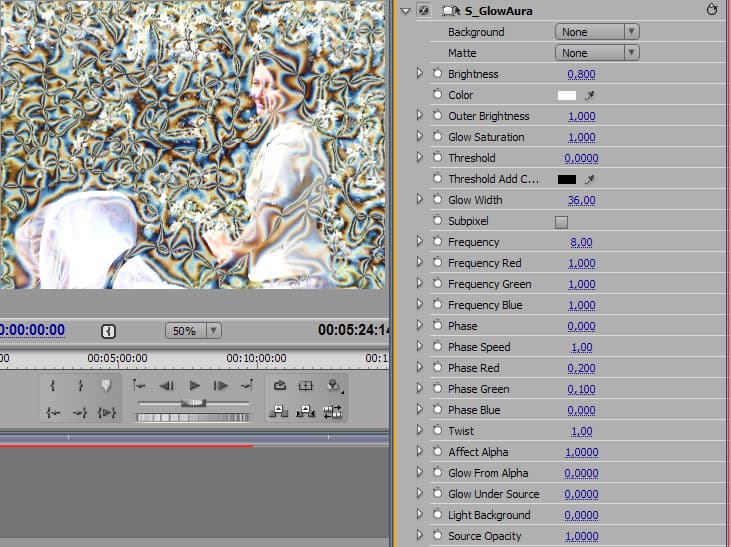This screenshot has height=547, width=731.
Task: Toggle animation stopwatch for Twist
Action: (x=437, y=430)
